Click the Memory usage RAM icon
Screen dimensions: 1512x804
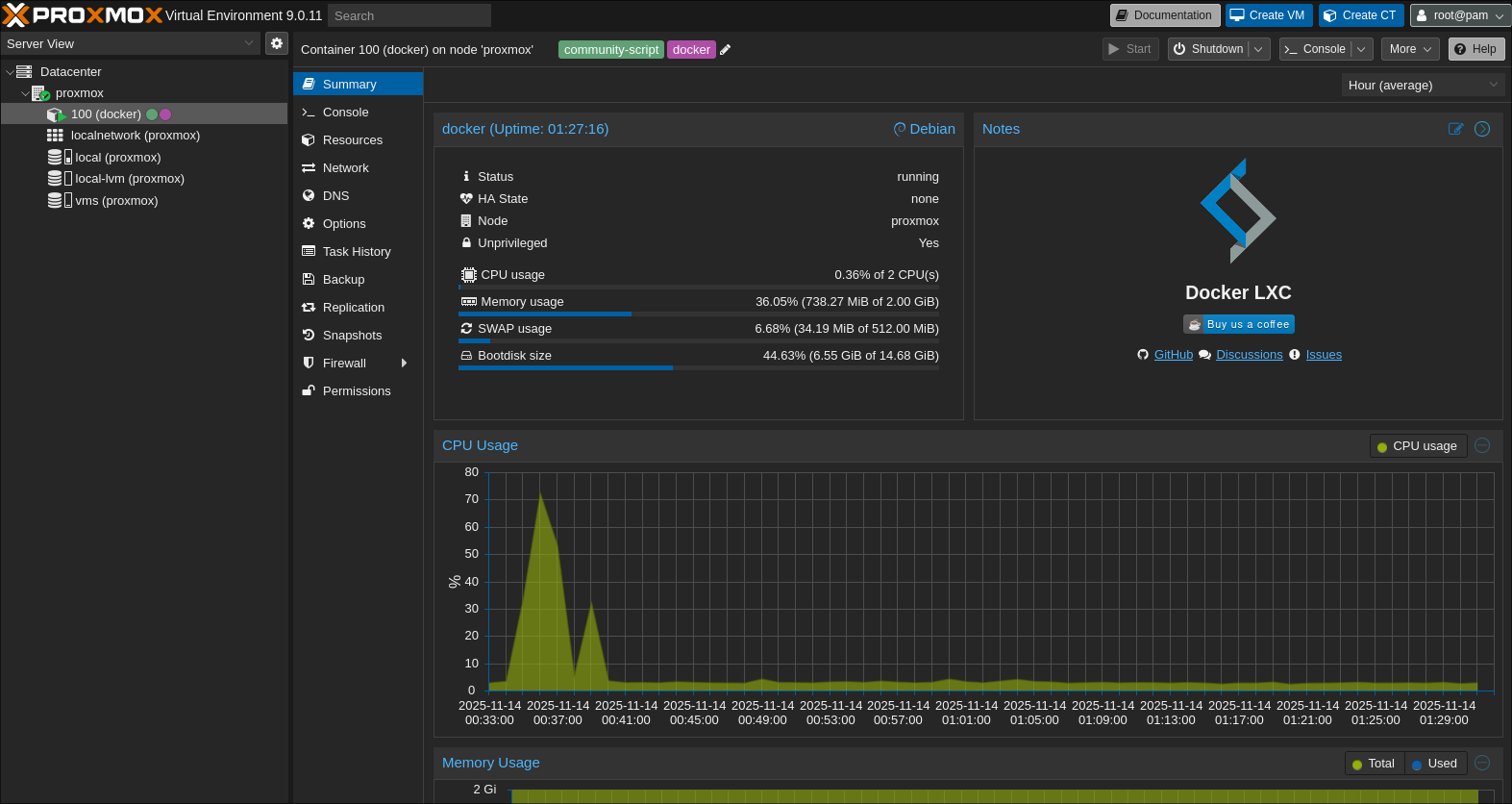point(469,302)
